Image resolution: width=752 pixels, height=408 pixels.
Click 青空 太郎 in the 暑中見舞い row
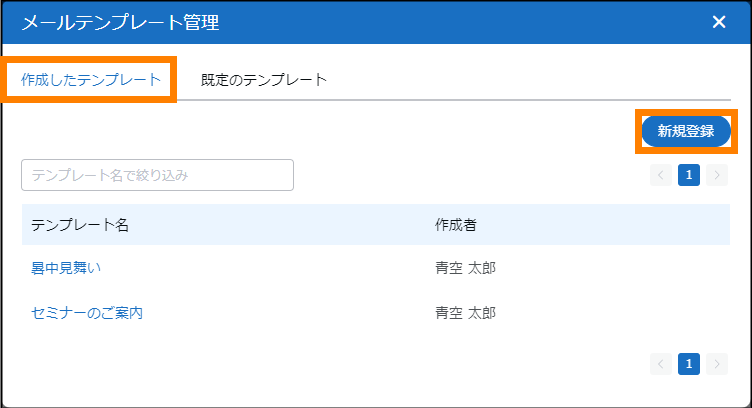(x=465, y=268)
